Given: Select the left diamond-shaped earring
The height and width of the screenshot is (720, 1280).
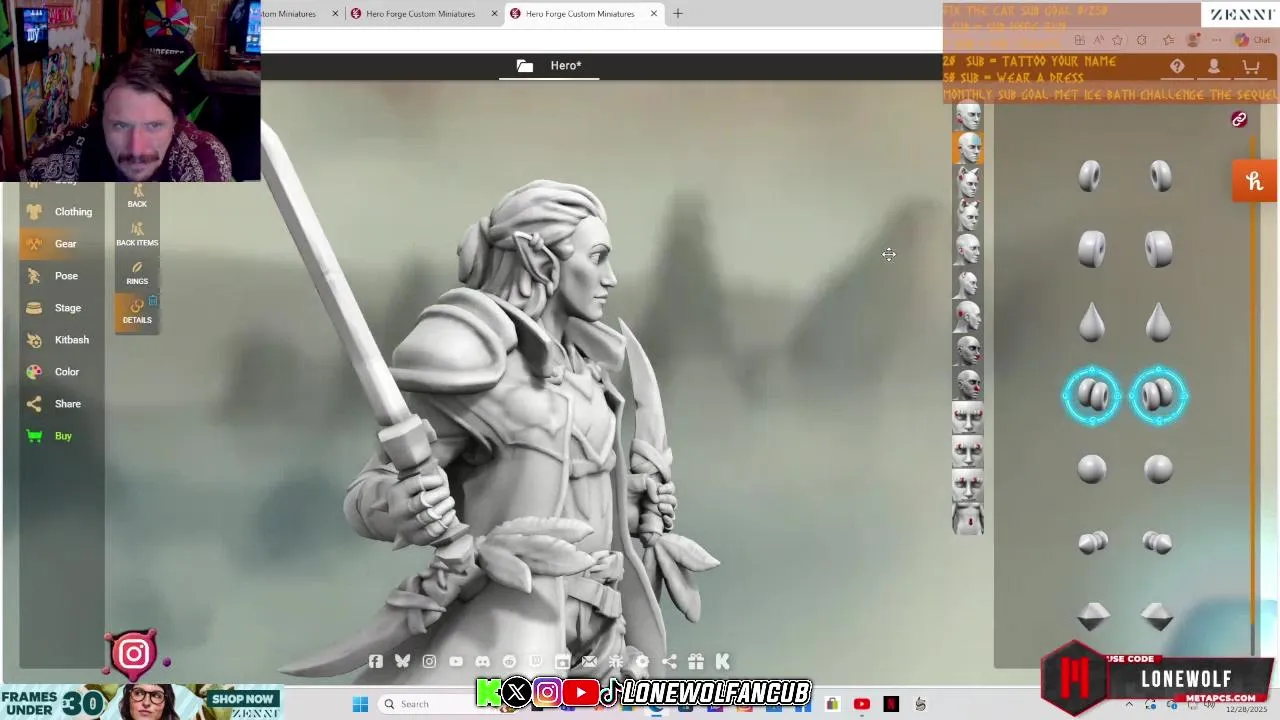Looking at the screenshot, I should pos(1092,616).
